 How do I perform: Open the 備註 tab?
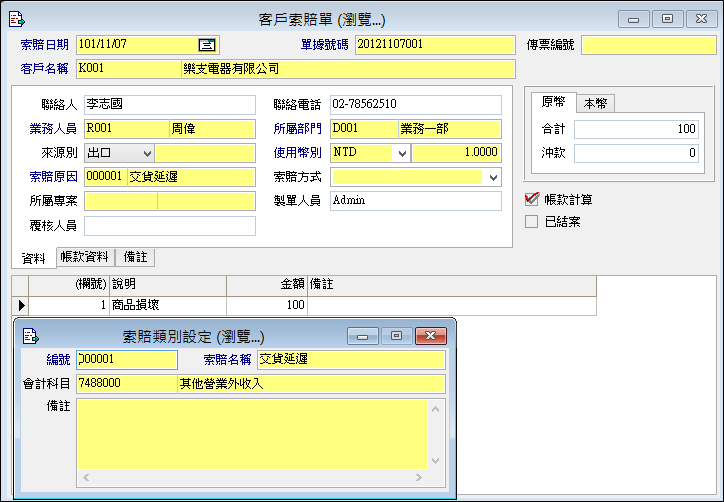tap(135, 257)
